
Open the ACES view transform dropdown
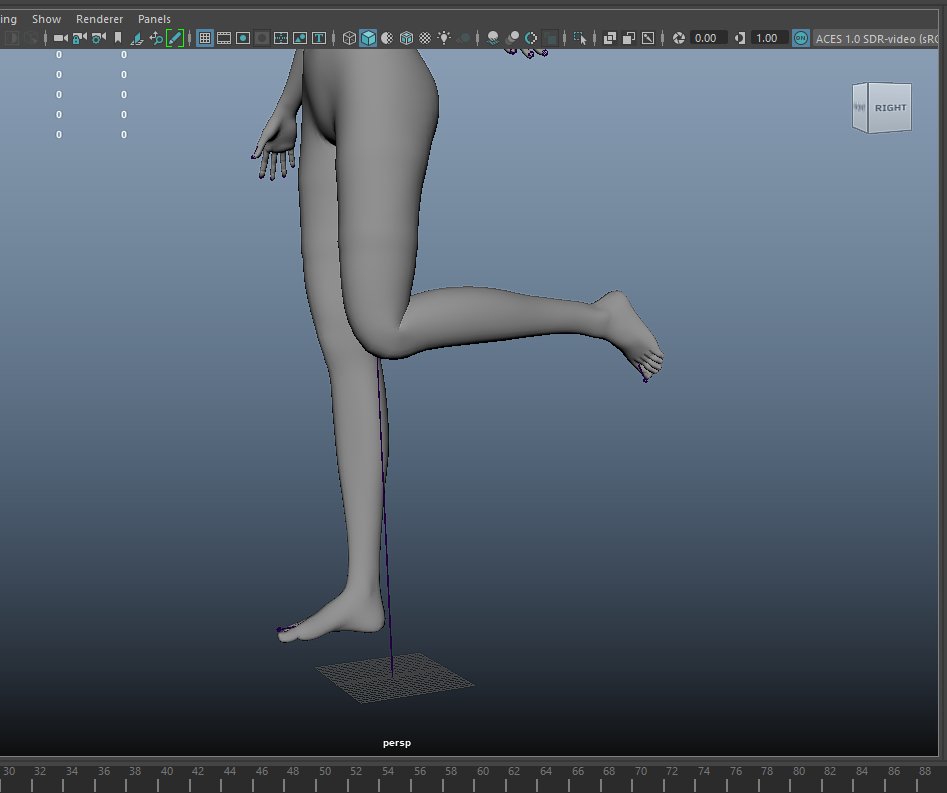878,38
